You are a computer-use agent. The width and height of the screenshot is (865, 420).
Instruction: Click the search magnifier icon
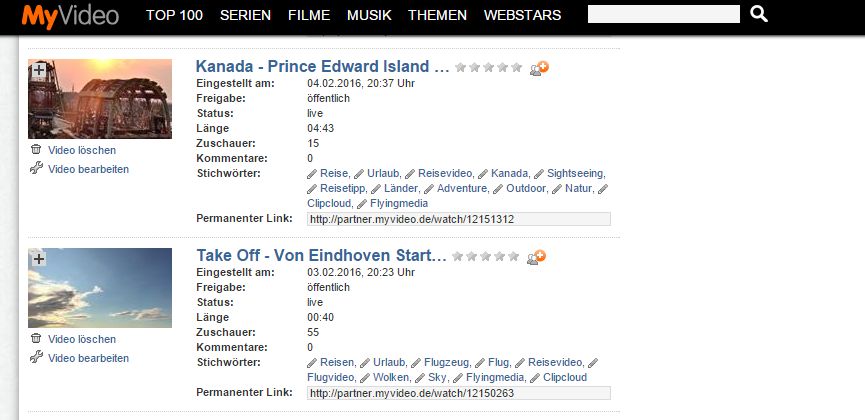759,14
